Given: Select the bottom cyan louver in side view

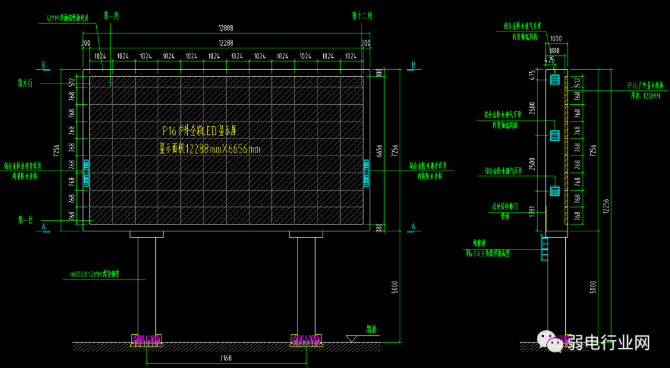Looking at the screenshot, I should tap(555, 191).
